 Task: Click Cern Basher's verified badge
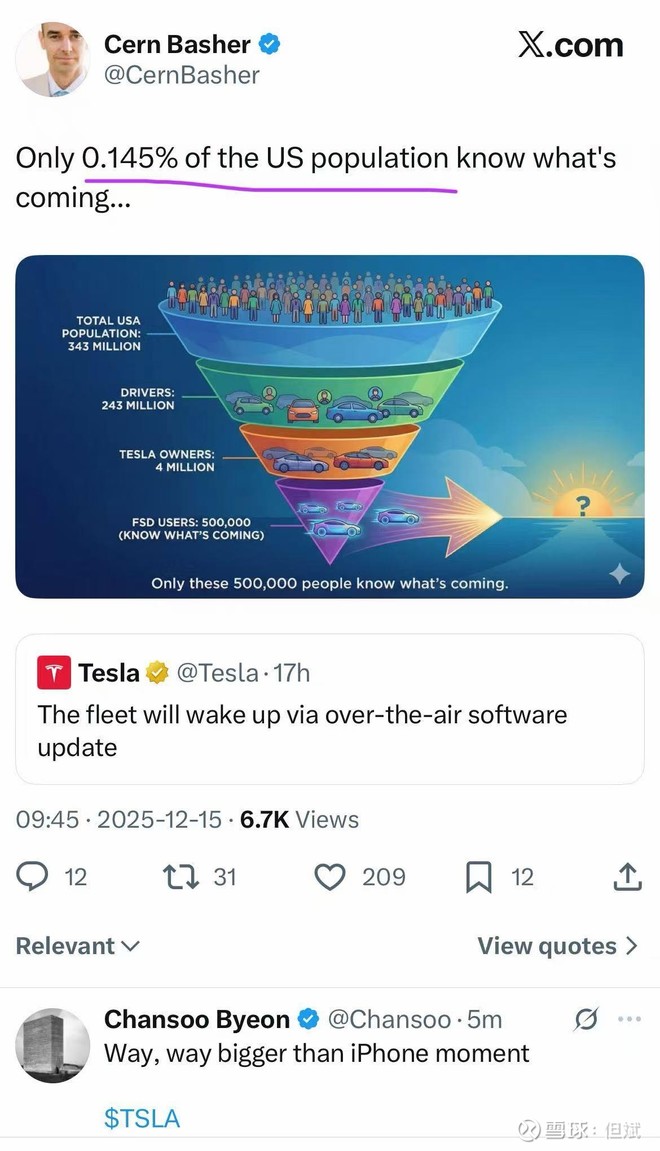point(270,44)
